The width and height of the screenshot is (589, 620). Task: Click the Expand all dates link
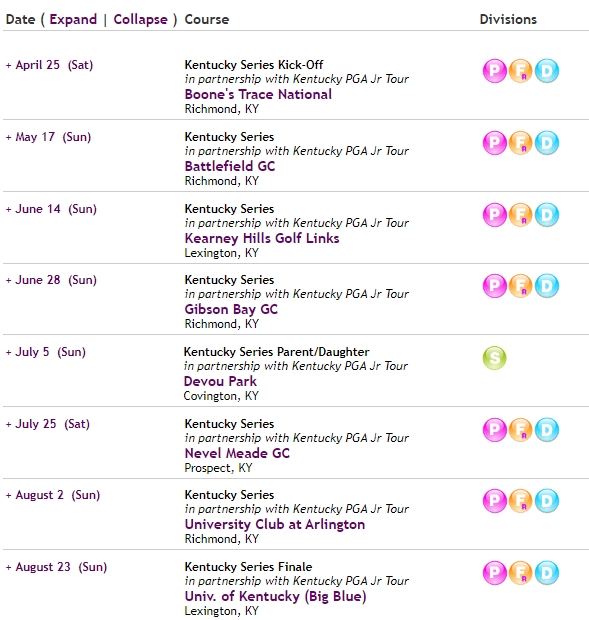pyautogui.click(x=73, y=19)
